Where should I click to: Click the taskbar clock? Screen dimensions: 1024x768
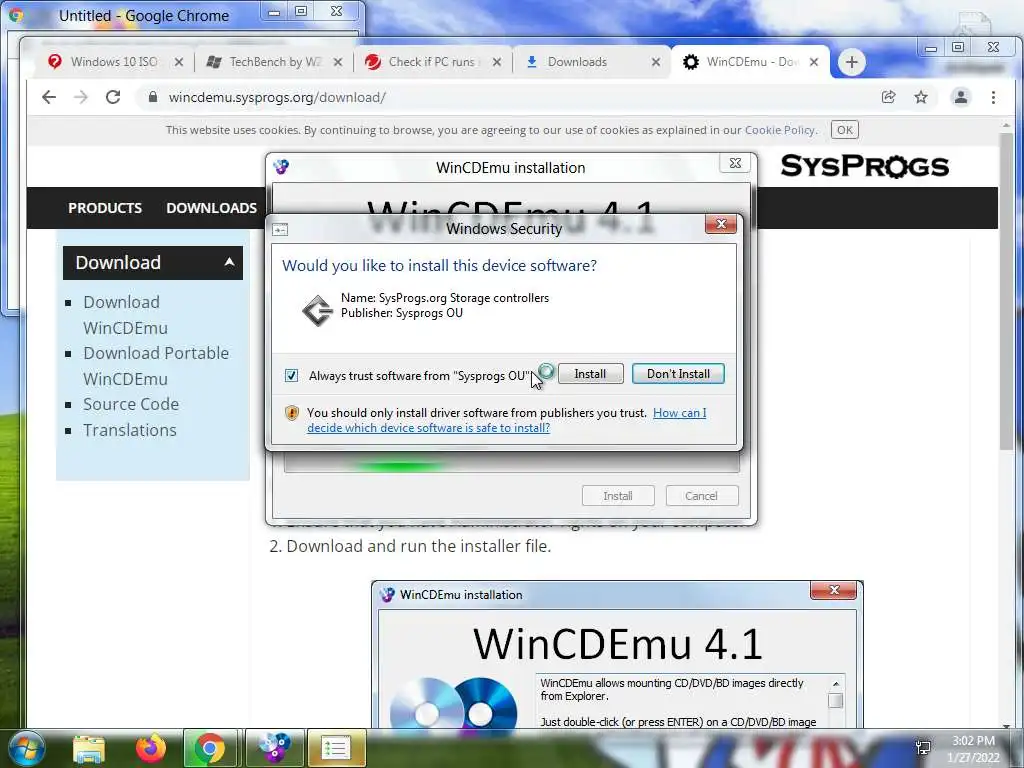click(973, 749)
